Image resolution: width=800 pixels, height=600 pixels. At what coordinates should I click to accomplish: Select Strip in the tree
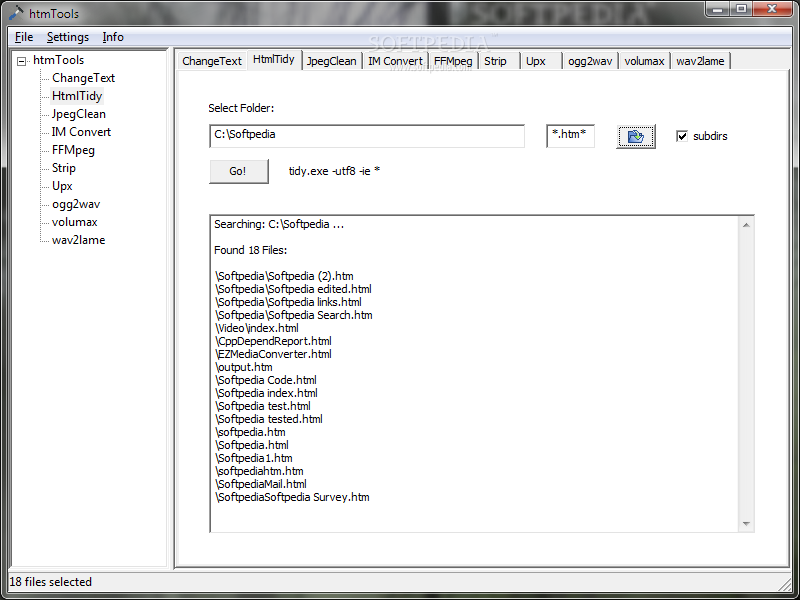pyautogui.click(x=64, y=168)
